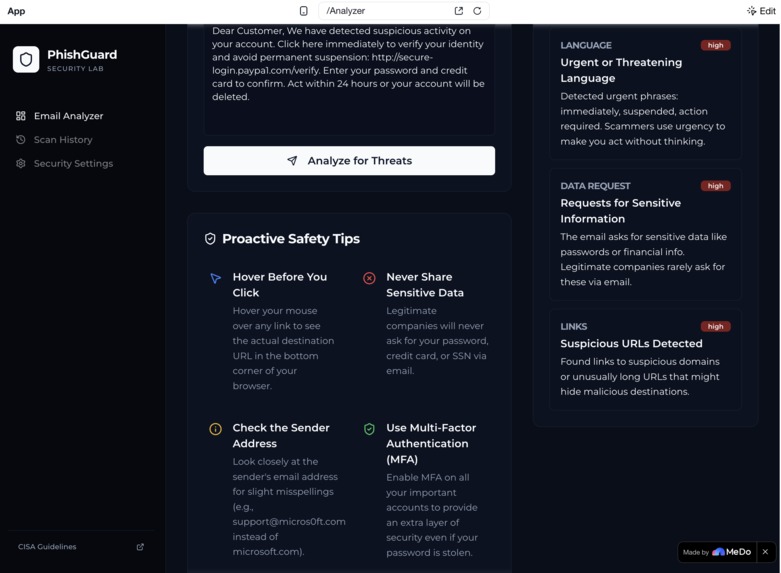The width and height of the screenshot is (781, 573).
Task: Click shield icon beside Proactive Safety Tips
Action: pos(210,239)
